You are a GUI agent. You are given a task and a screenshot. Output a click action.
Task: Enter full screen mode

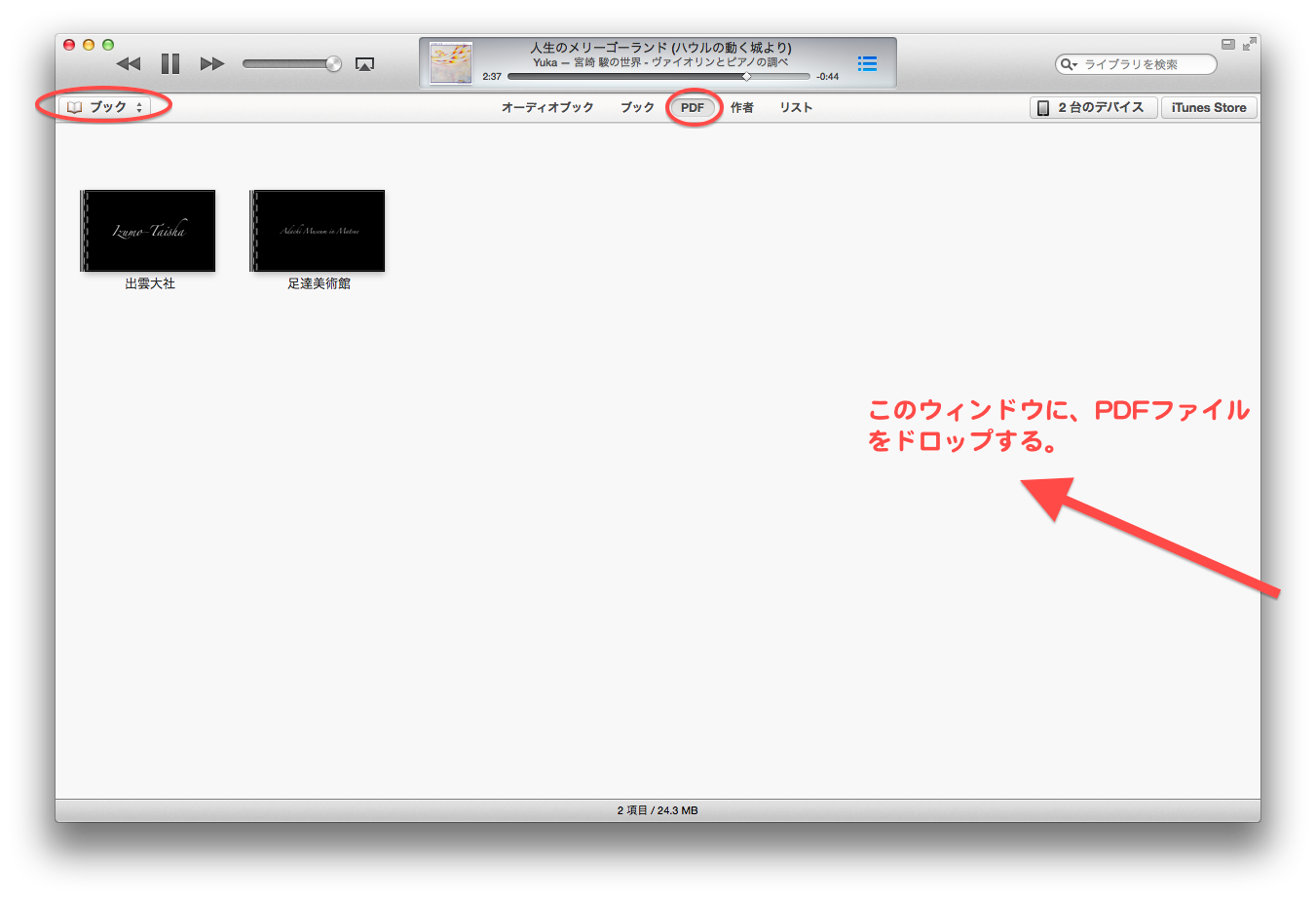[x=1249, y=44]
